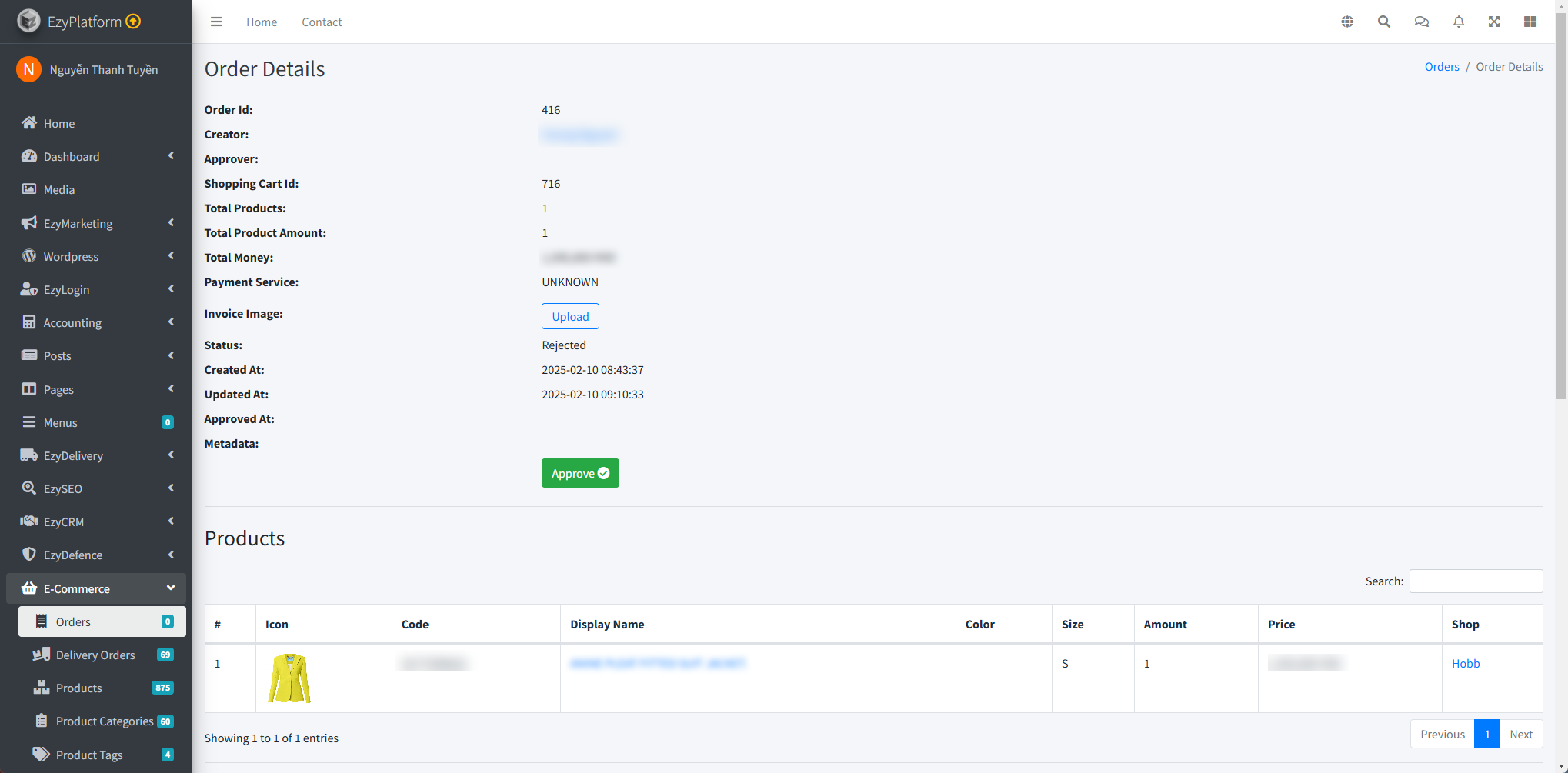The image size is (1568, 773).
Task: Sort products table by Amount column
Action: point(1196,624)
